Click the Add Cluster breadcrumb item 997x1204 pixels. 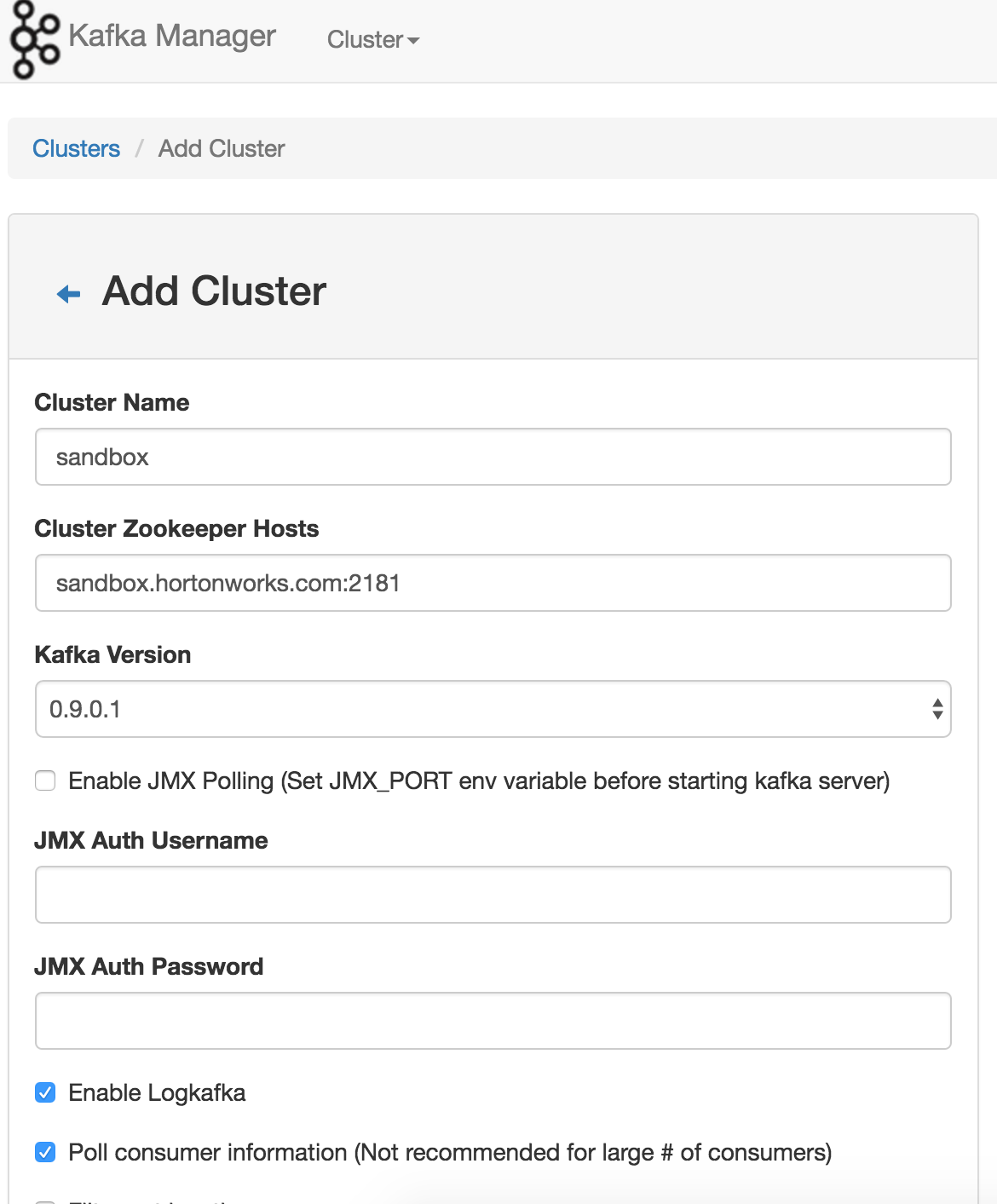(x=222, y=148)
